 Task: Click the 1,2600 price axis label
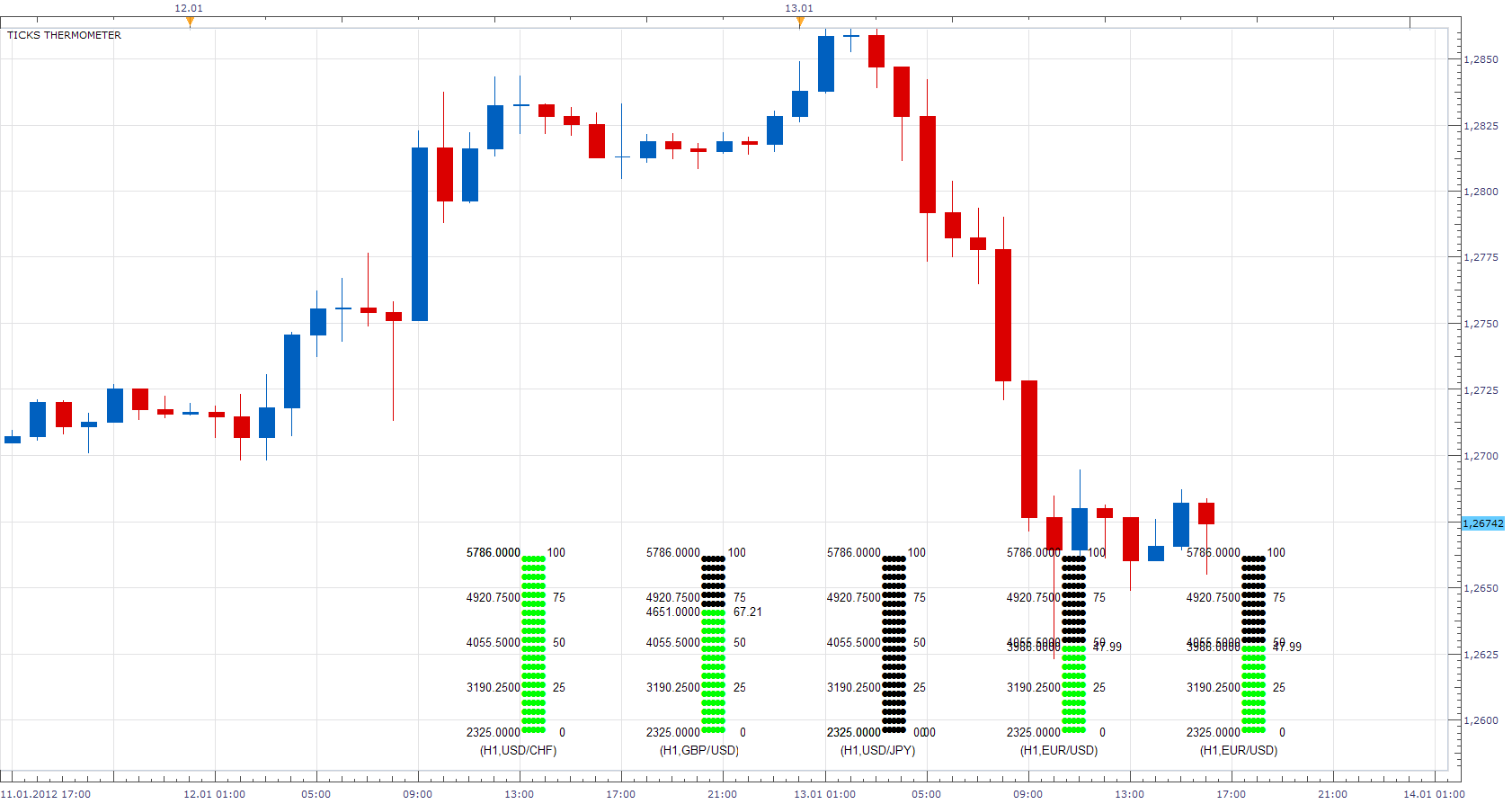(x=1481, y=720)
